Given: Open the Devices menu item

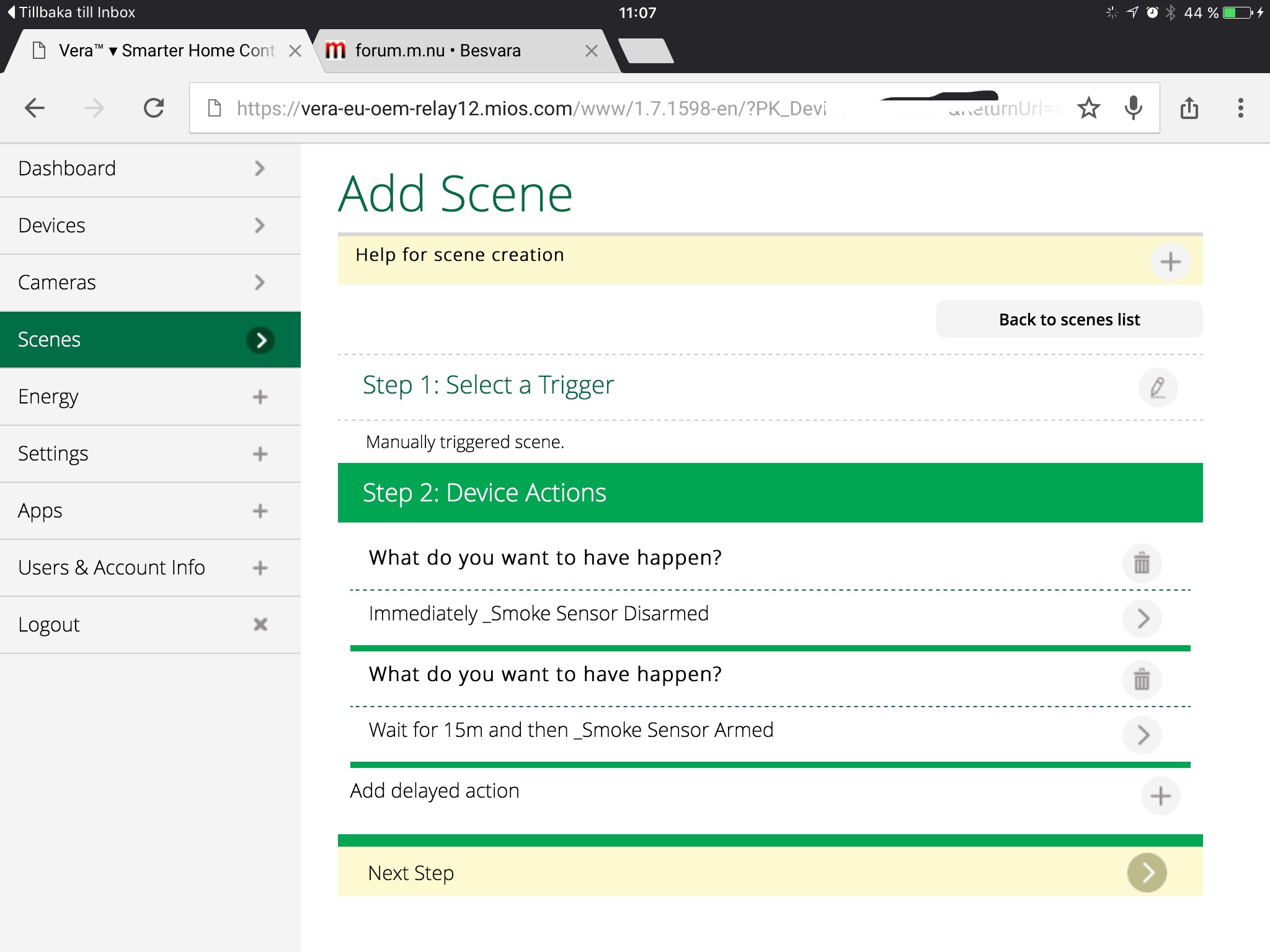Looking at the screenshot, I should [150, 226].
